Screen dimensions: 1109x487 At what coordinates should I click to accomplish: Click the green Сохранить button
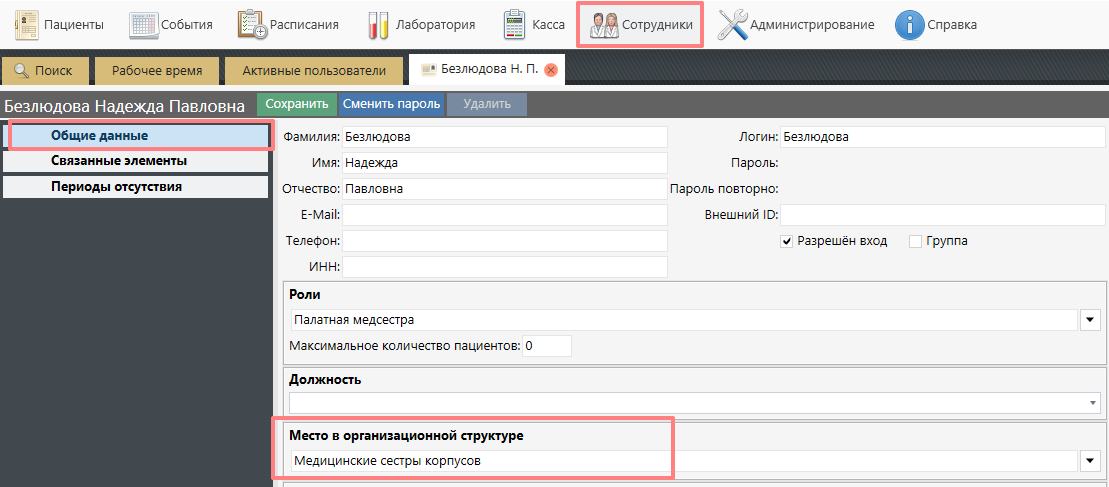tap(297, 104)
